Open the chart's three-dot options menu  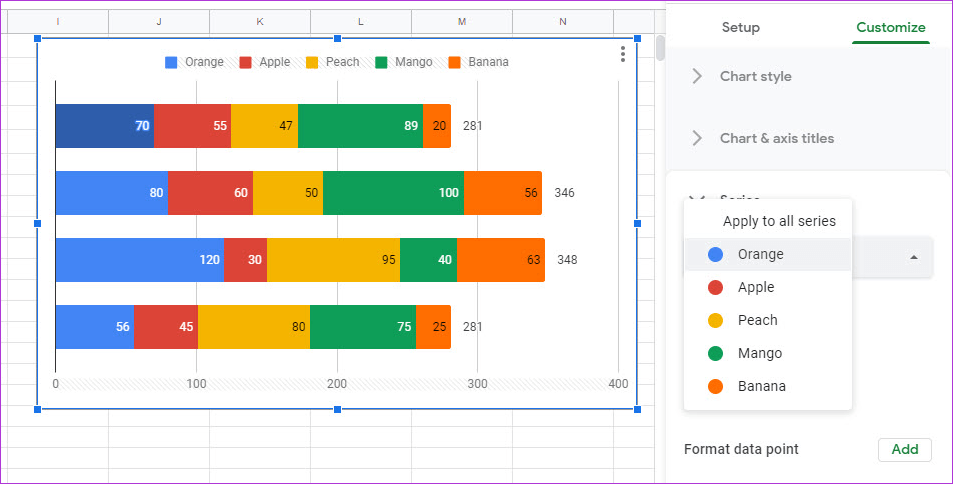coord(623,54)
